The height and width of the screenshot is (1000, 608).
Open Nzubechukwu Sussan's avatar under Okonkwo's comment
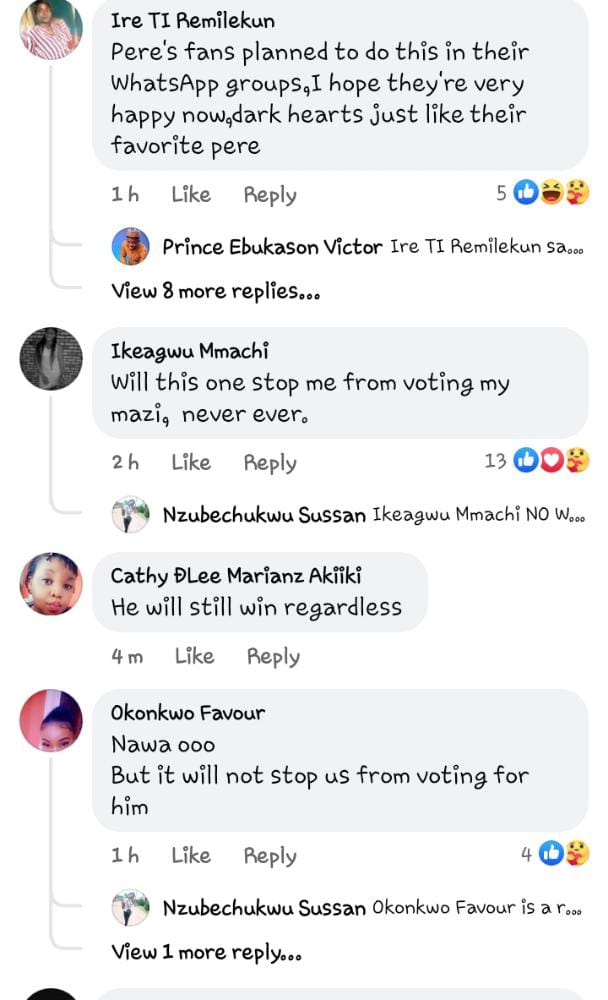pyautogui.click(x=131, y=908)
